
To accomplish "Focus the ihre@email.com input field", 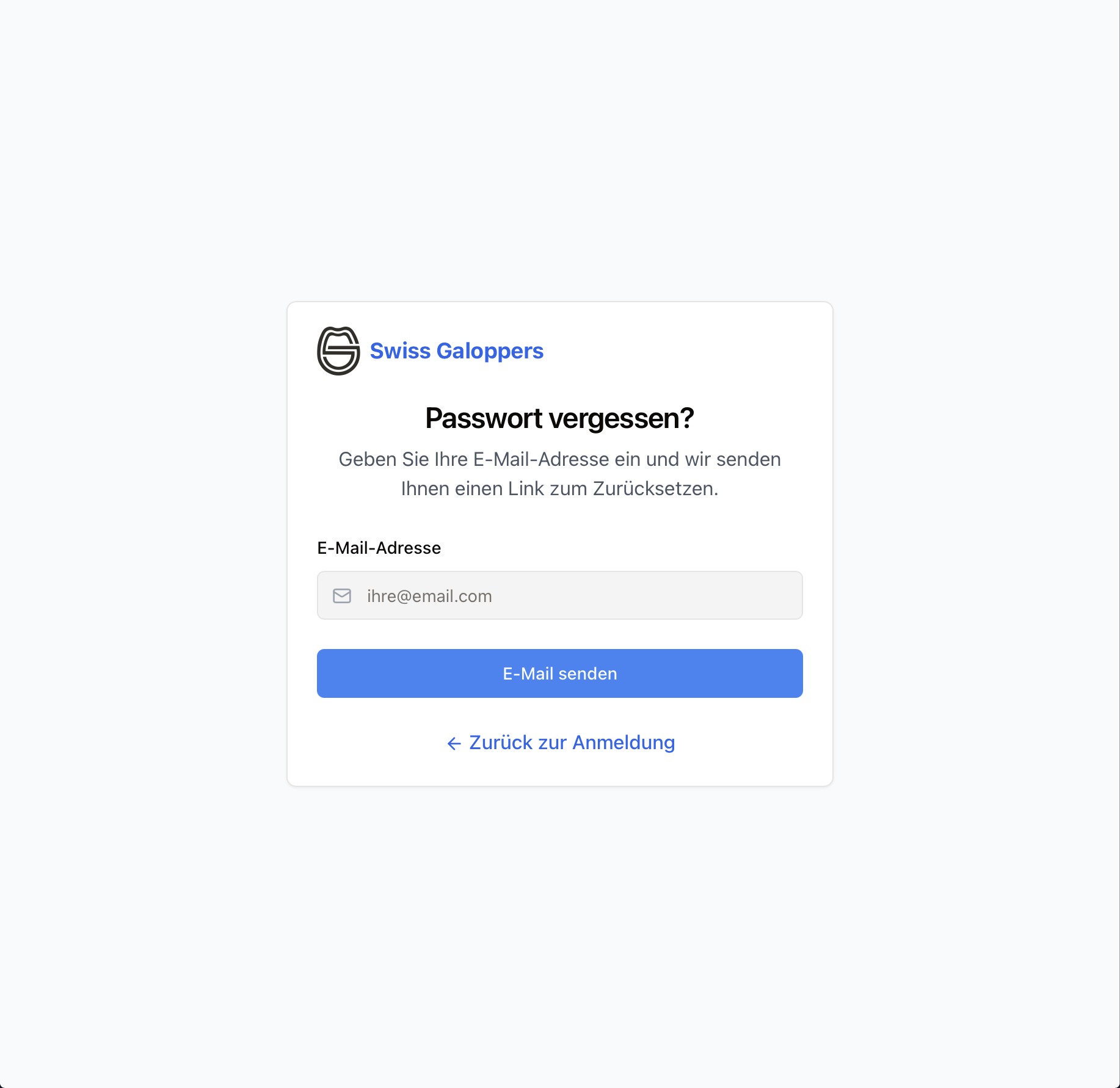I will pyautogui.click(x=559, y=595).
